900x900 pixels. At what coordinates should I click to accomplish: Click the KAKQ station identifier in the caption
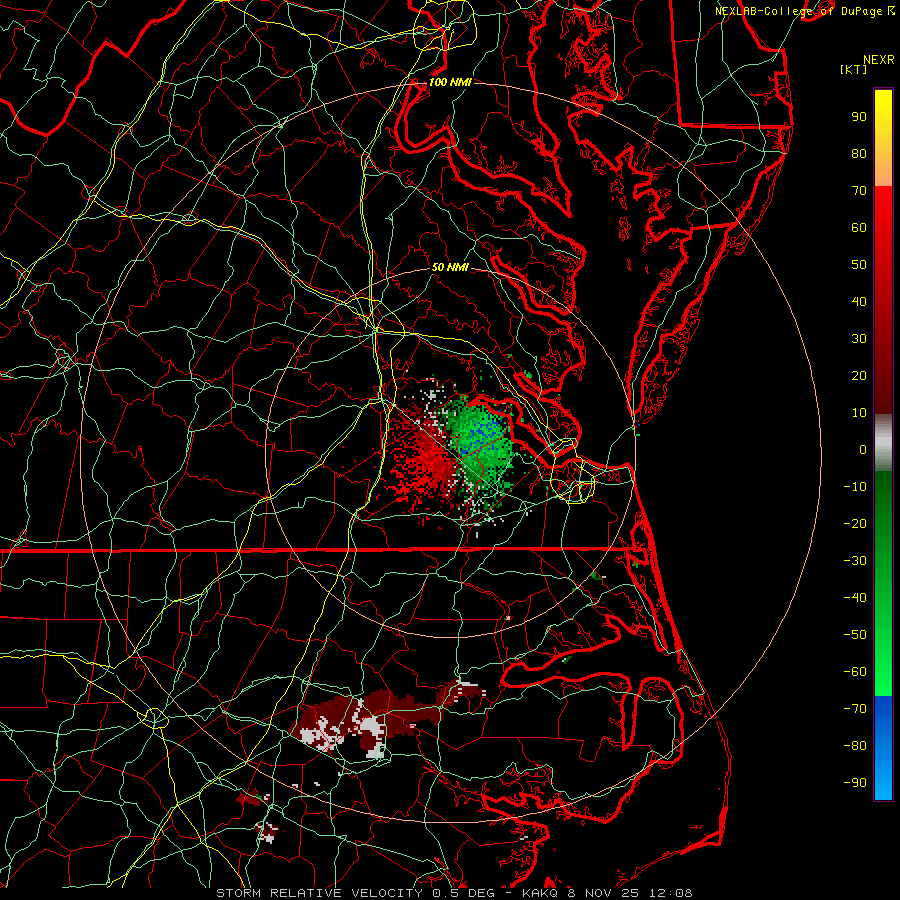click(x=542, y=893)
